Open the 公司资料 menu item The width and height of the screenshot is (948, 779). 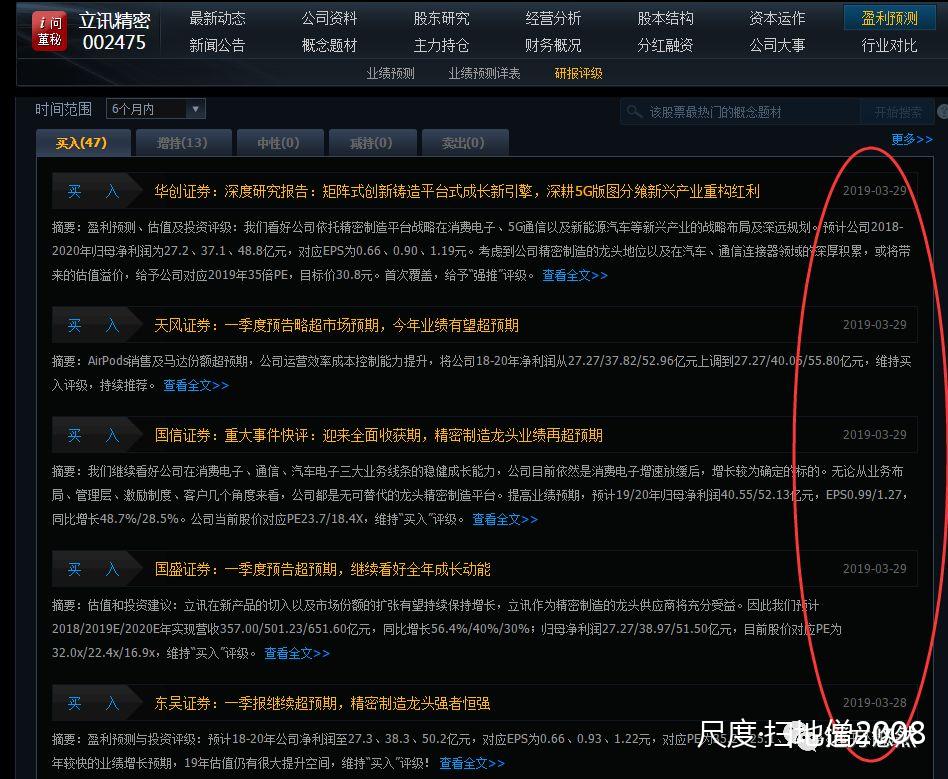pos(330,18)
